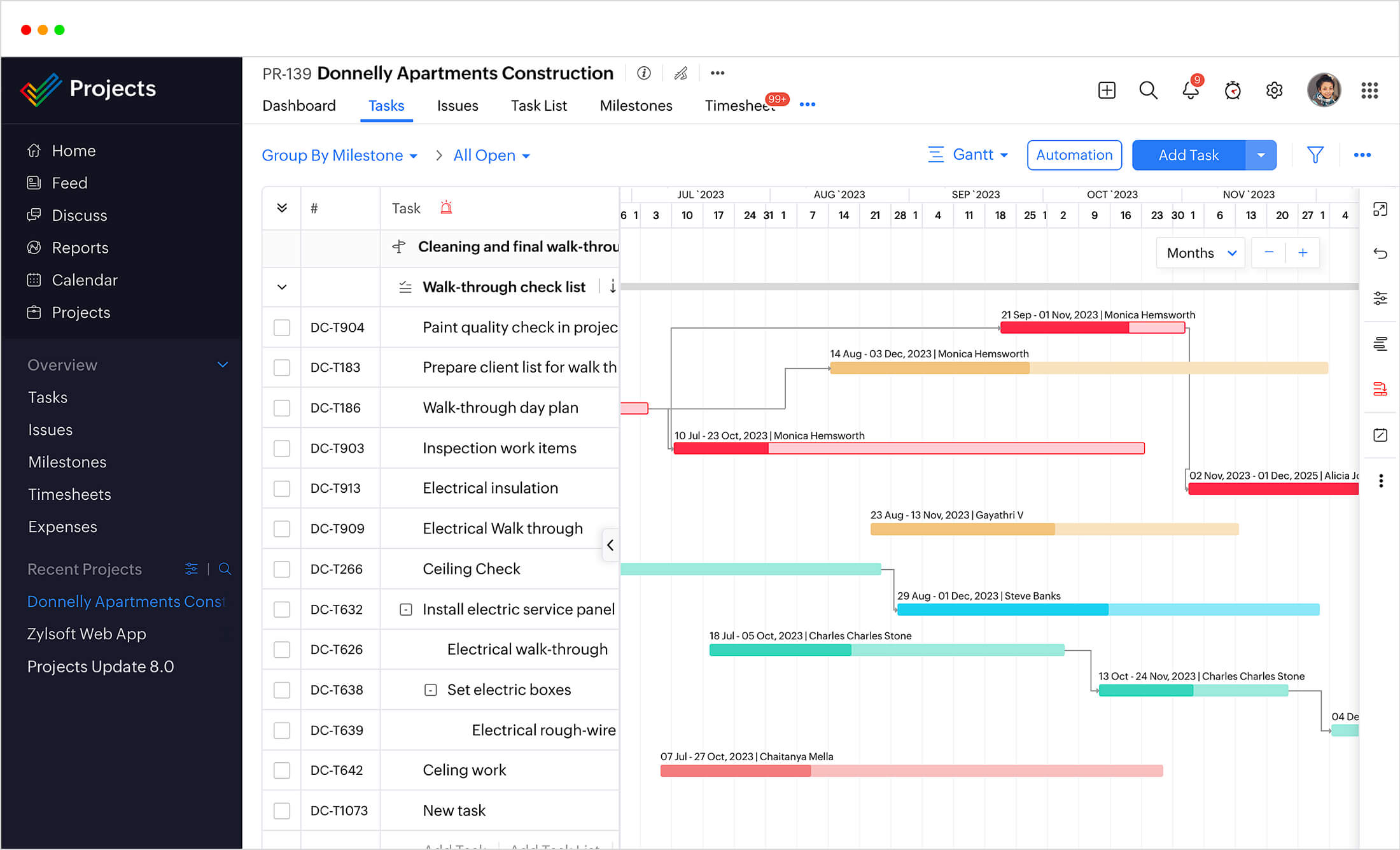
Task: Switch Gantt view to Months scale slider
Action: 1200,253
